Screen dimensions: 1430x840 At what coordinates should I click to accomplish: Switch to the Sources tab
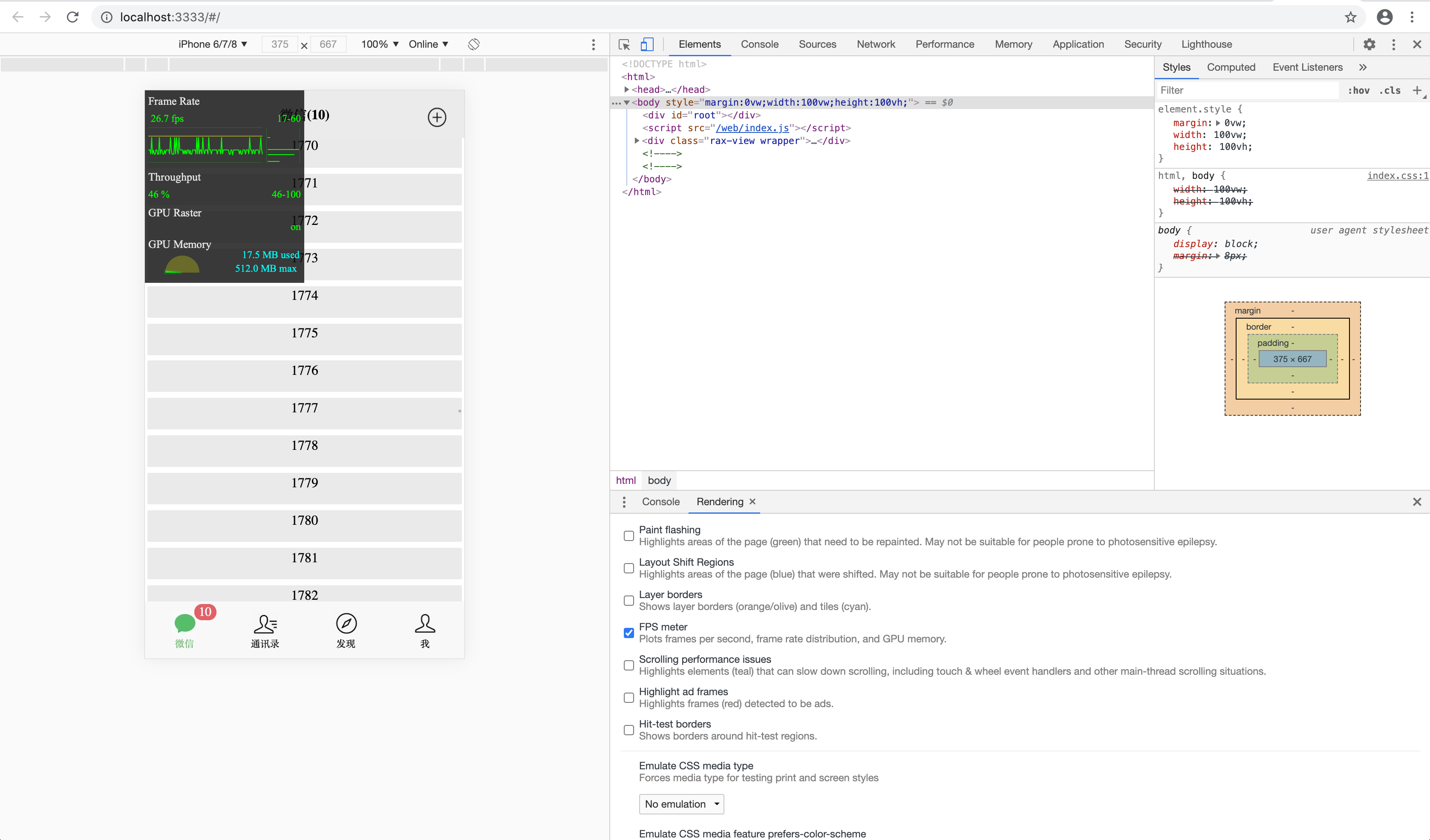[x=817, y=44]
